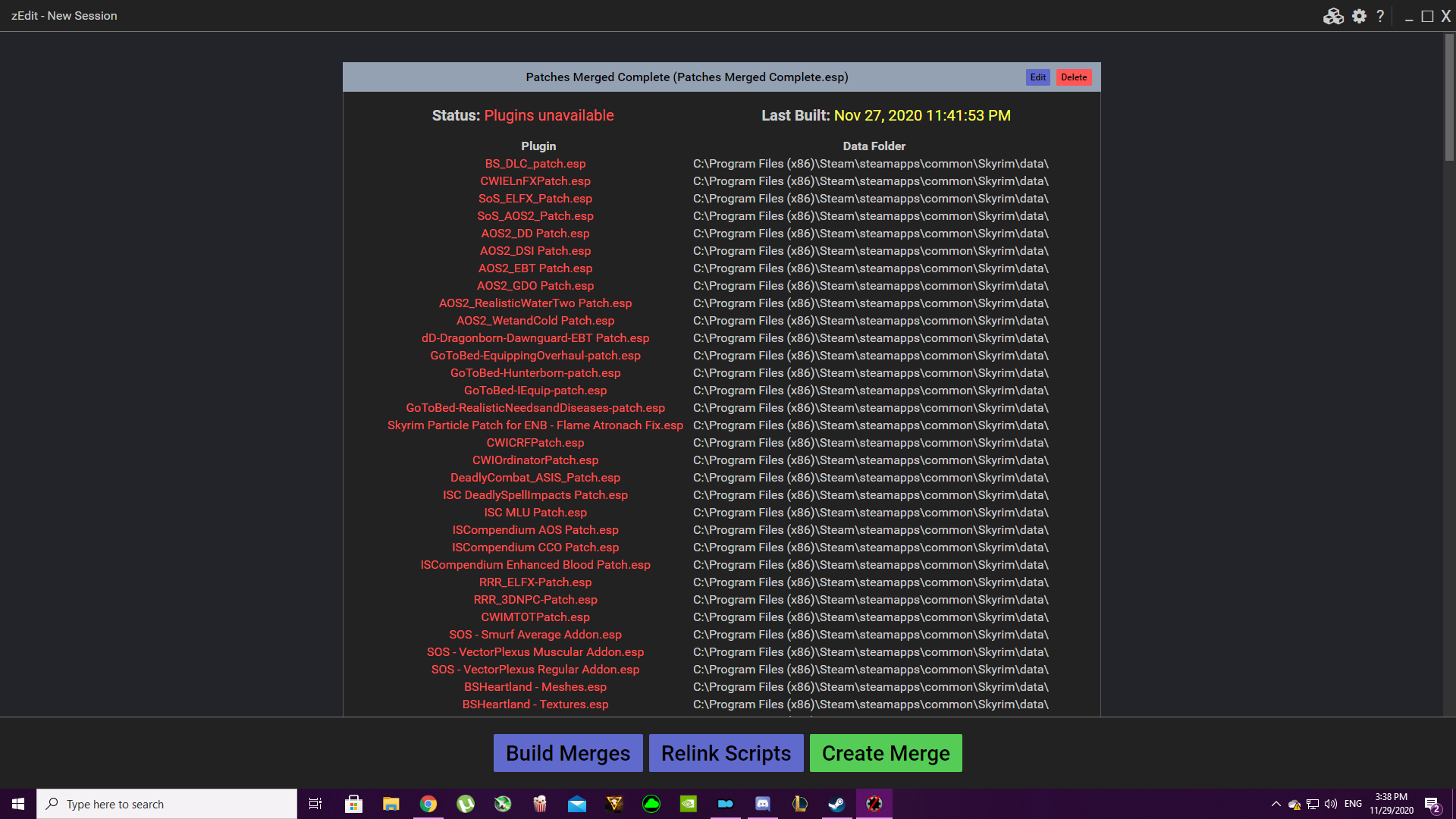Click AOS2_RealisticWaterTwo Patch.esp in the list
This screenshot has height=819, width=1456.
click(535, 303)
